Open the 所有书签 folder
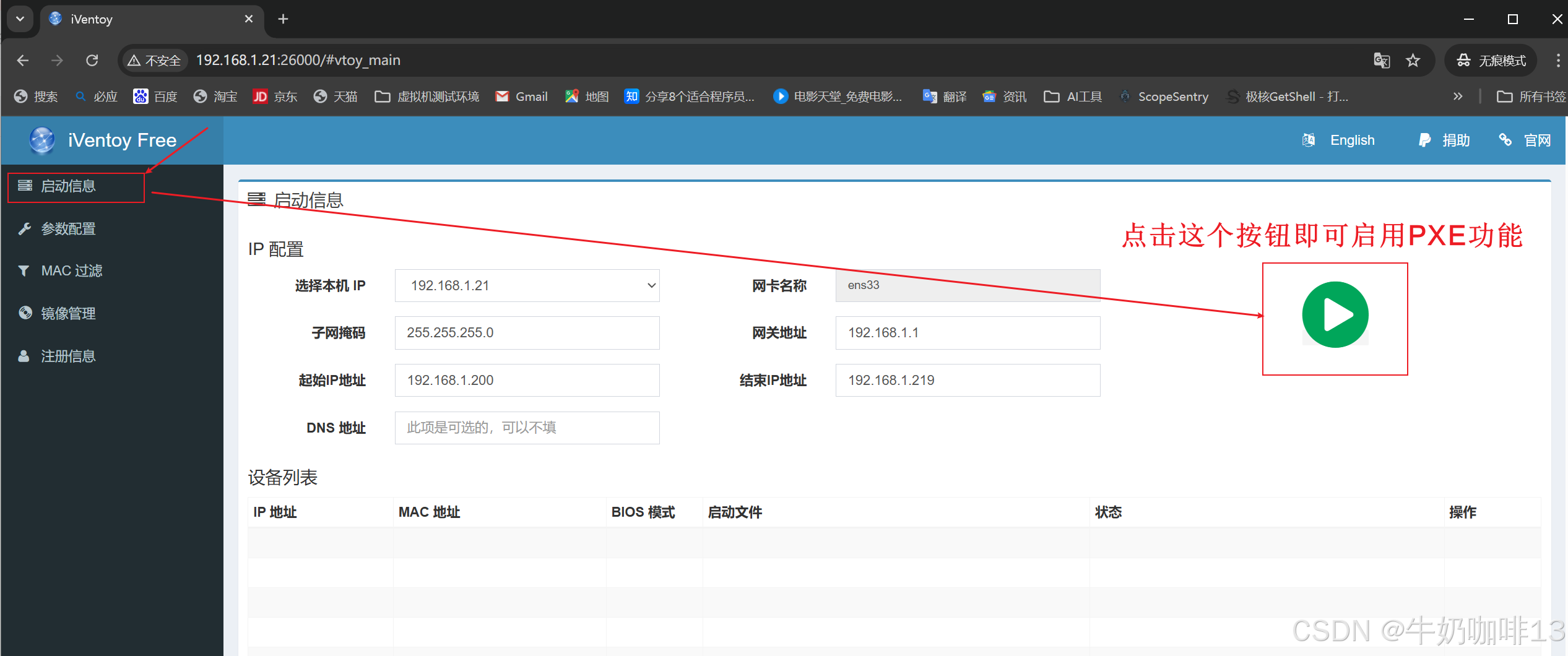This screenshot has width=1568, height=656. 1531,97
